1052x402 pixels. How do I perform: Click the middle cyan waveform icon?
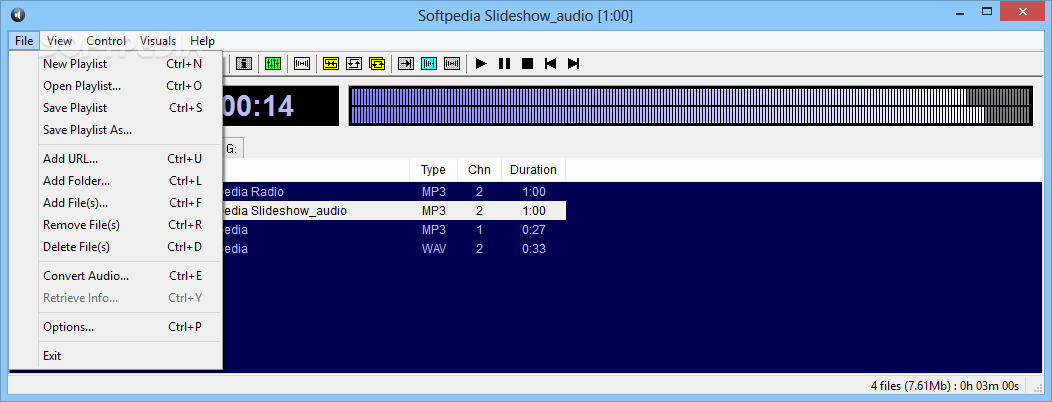coord(429,64)
